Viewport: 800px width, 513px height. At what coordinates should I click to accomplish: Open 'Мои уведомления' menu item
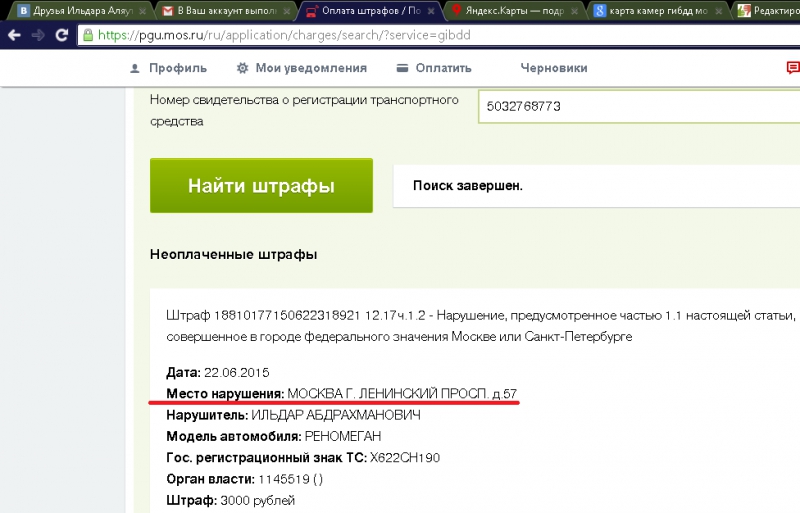(x=311, y=68)
